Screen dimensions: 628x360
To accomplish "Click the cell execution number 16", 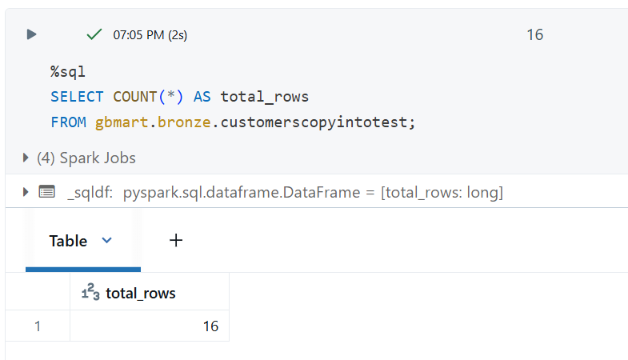I will coord(535,35).
